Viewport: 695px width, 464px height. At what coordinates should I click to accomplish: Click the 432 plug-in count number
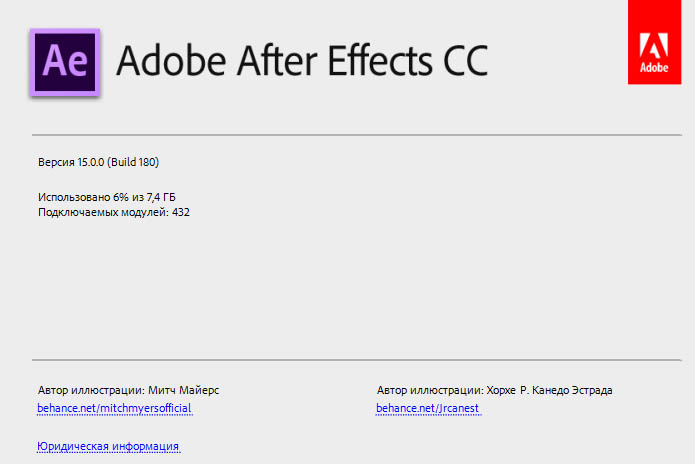181,212
